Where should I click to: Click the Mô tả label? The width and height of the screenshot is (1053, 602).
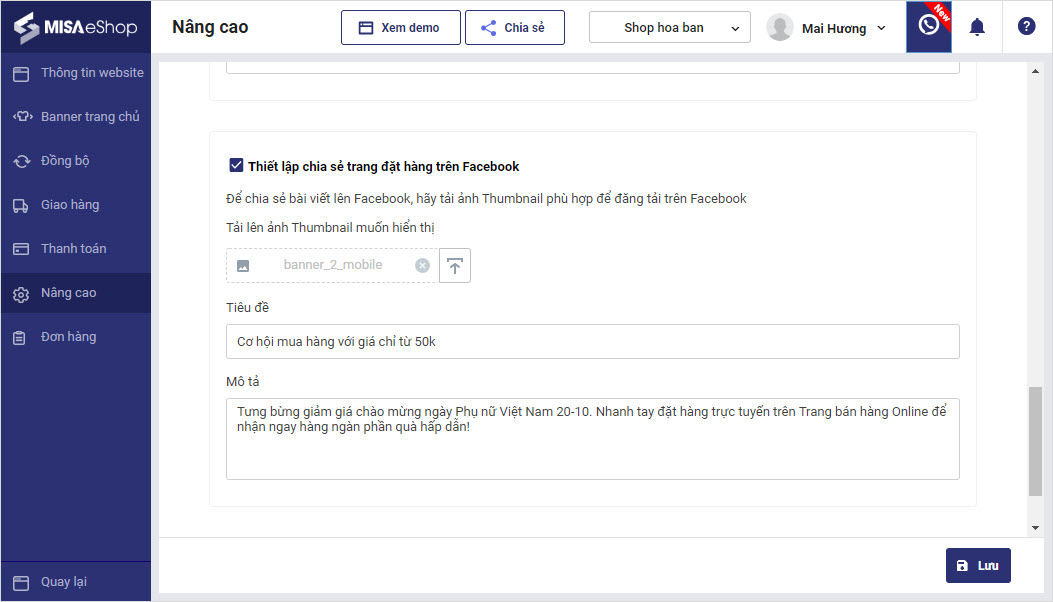242,382
